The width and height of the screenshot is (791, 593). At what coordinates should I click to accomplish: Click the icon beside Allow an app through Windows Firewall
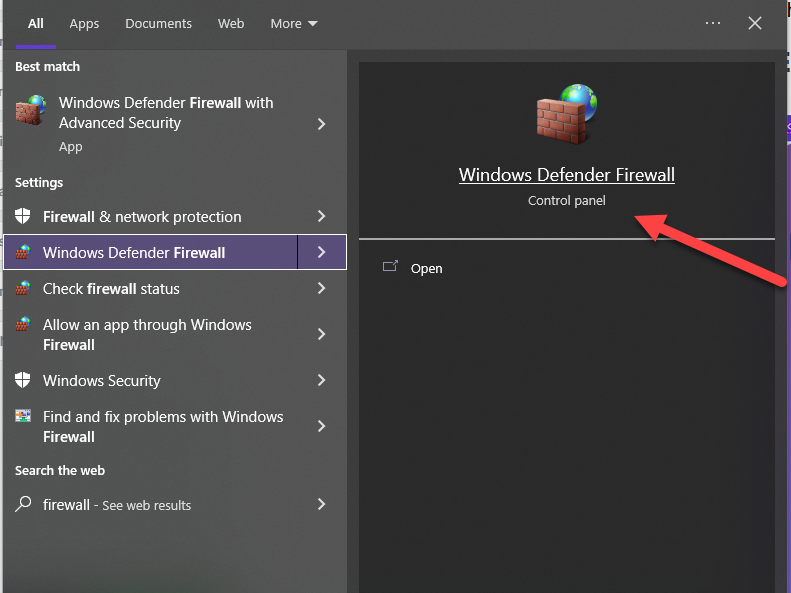click(23, 326)
